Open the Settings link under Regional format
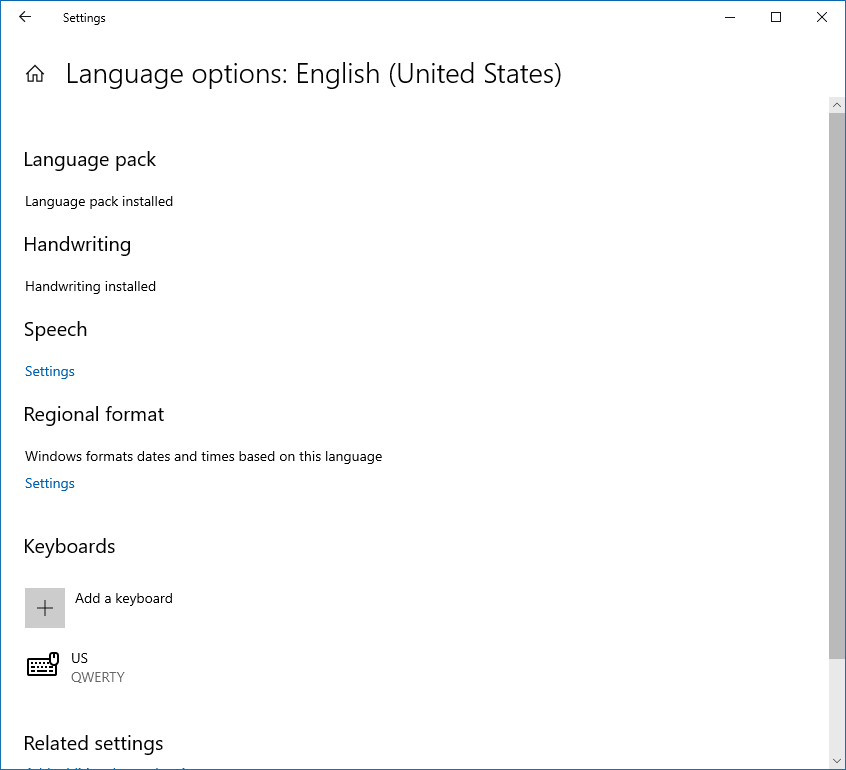Viewport: 846px width, 770px height. coord(50,483)
